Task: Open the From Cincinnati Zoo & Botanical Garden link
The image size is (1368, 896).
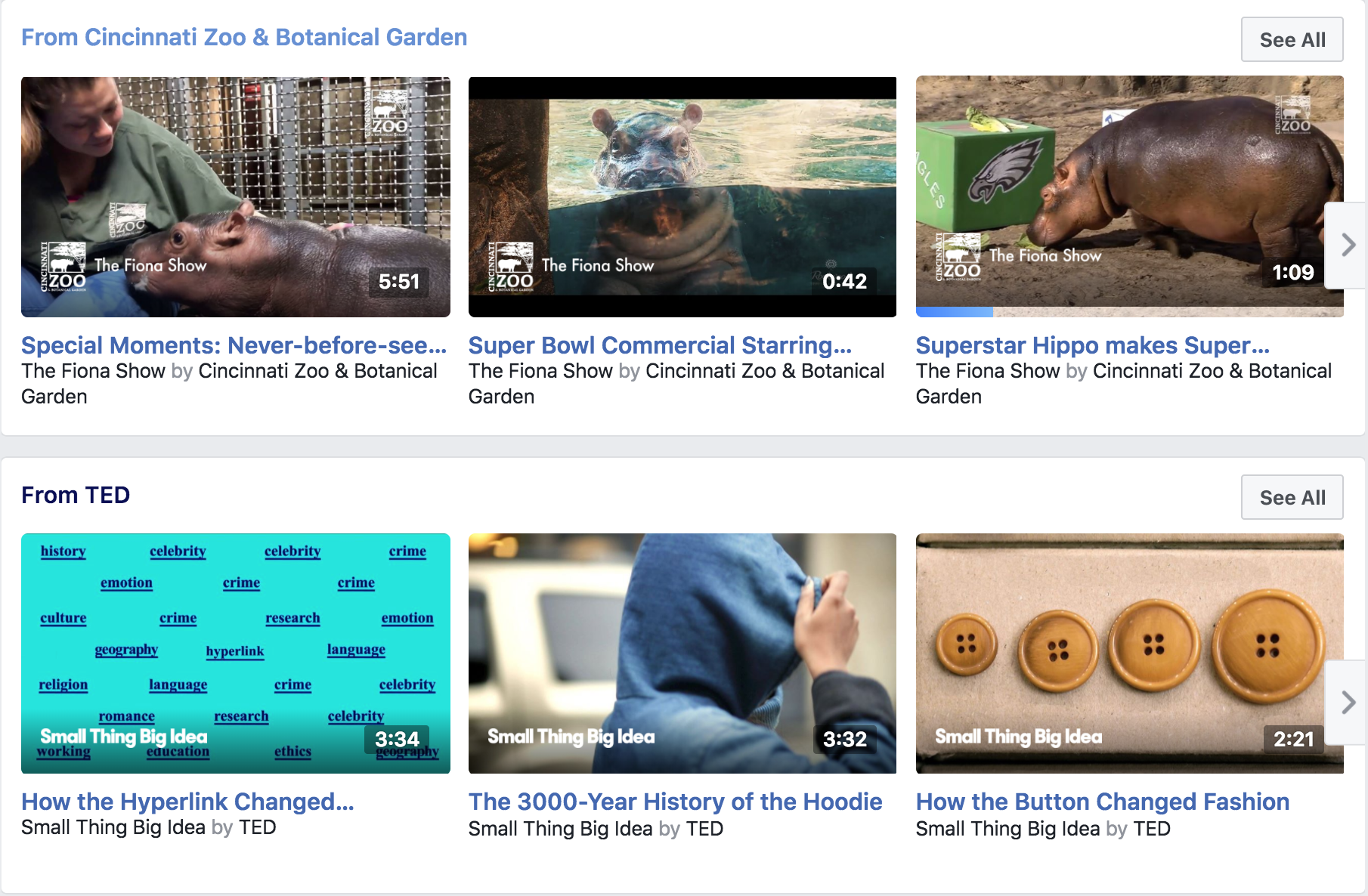Action: click(244, 37)
